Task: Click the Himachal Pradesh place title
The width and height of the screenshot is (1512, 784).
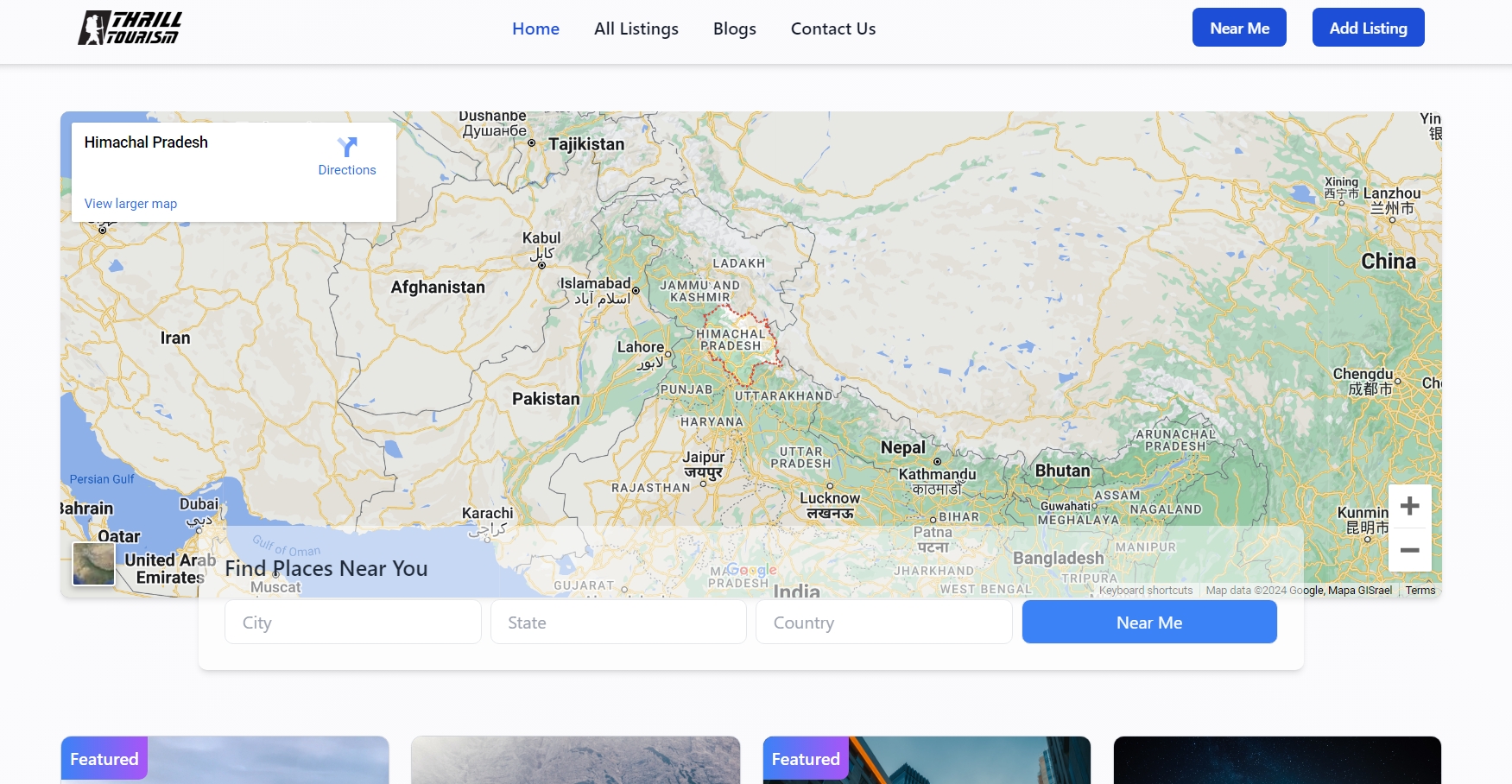Action: coord(146,142)
